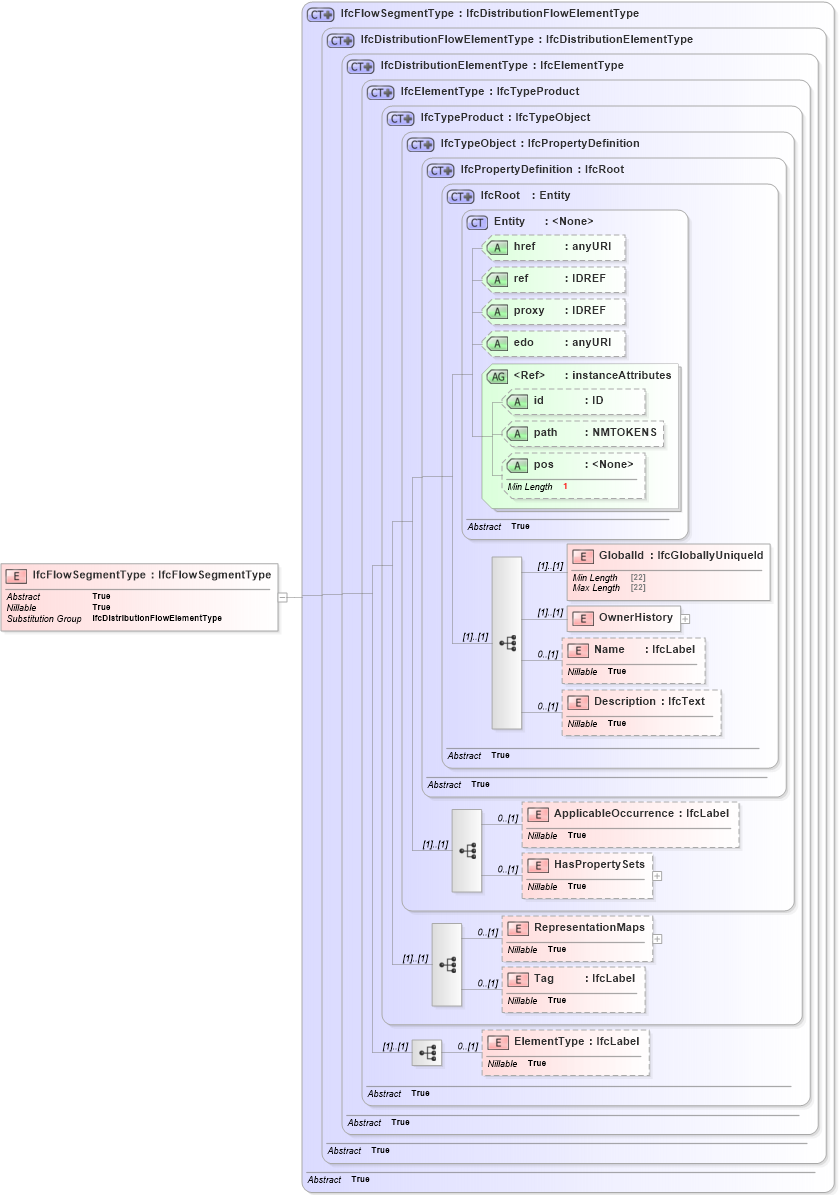
Task: Toggle the Entity type detail view
Action: (476, 222)
